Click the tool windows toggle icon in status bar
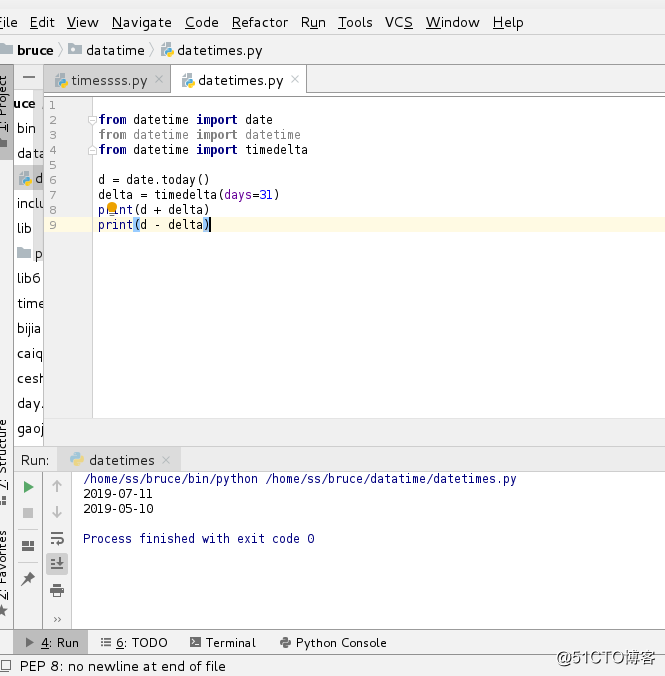The height and width of the screenshot is (676, 665). tap(6, 665)
